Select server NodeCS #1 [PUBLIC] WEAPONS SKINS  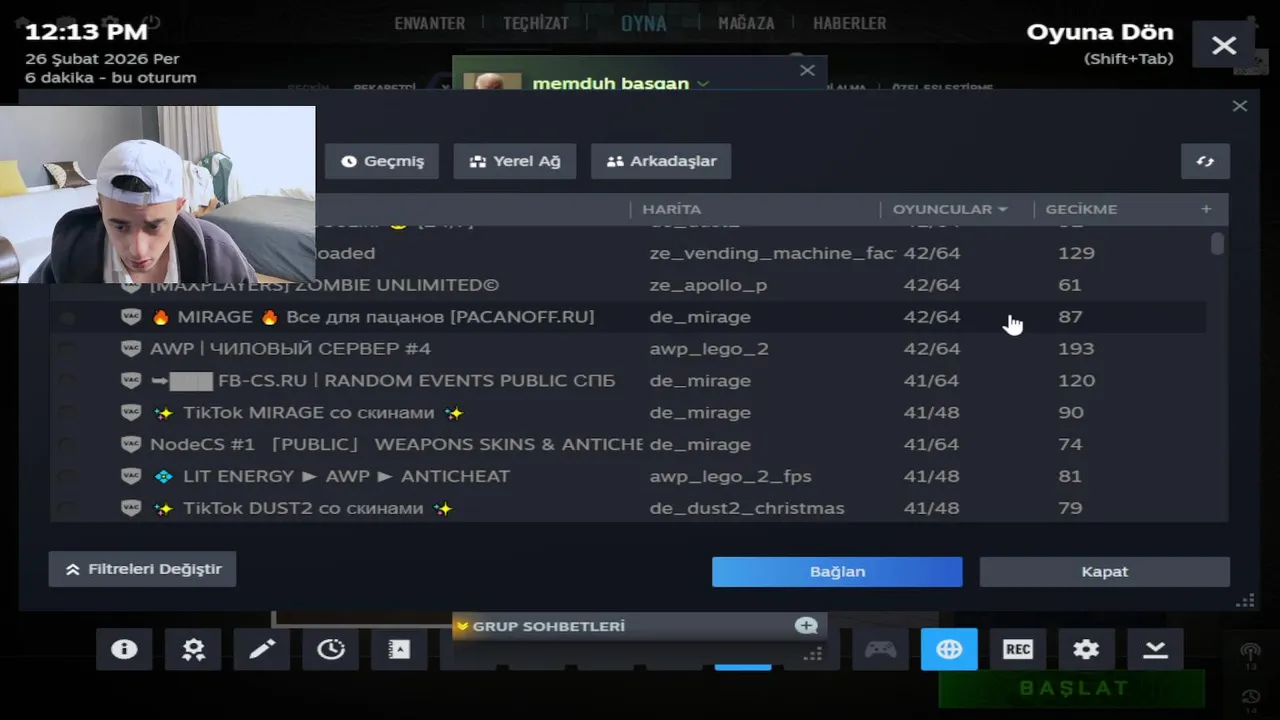628,444
